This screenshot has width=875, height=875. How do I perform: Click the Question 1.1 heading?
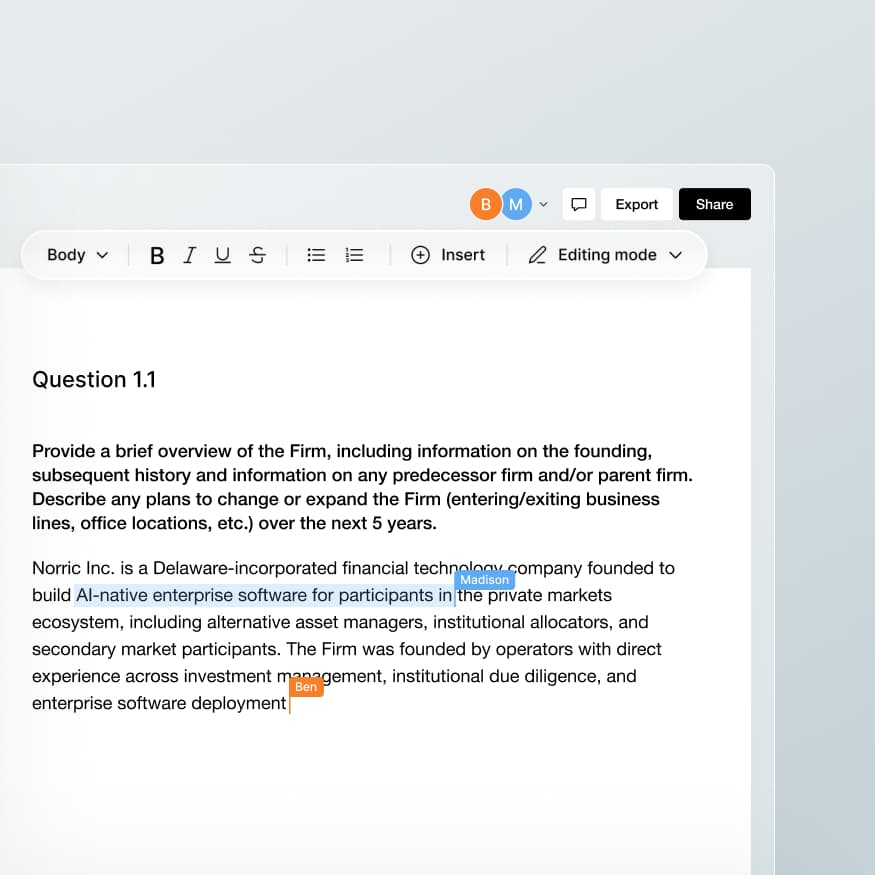93,380
